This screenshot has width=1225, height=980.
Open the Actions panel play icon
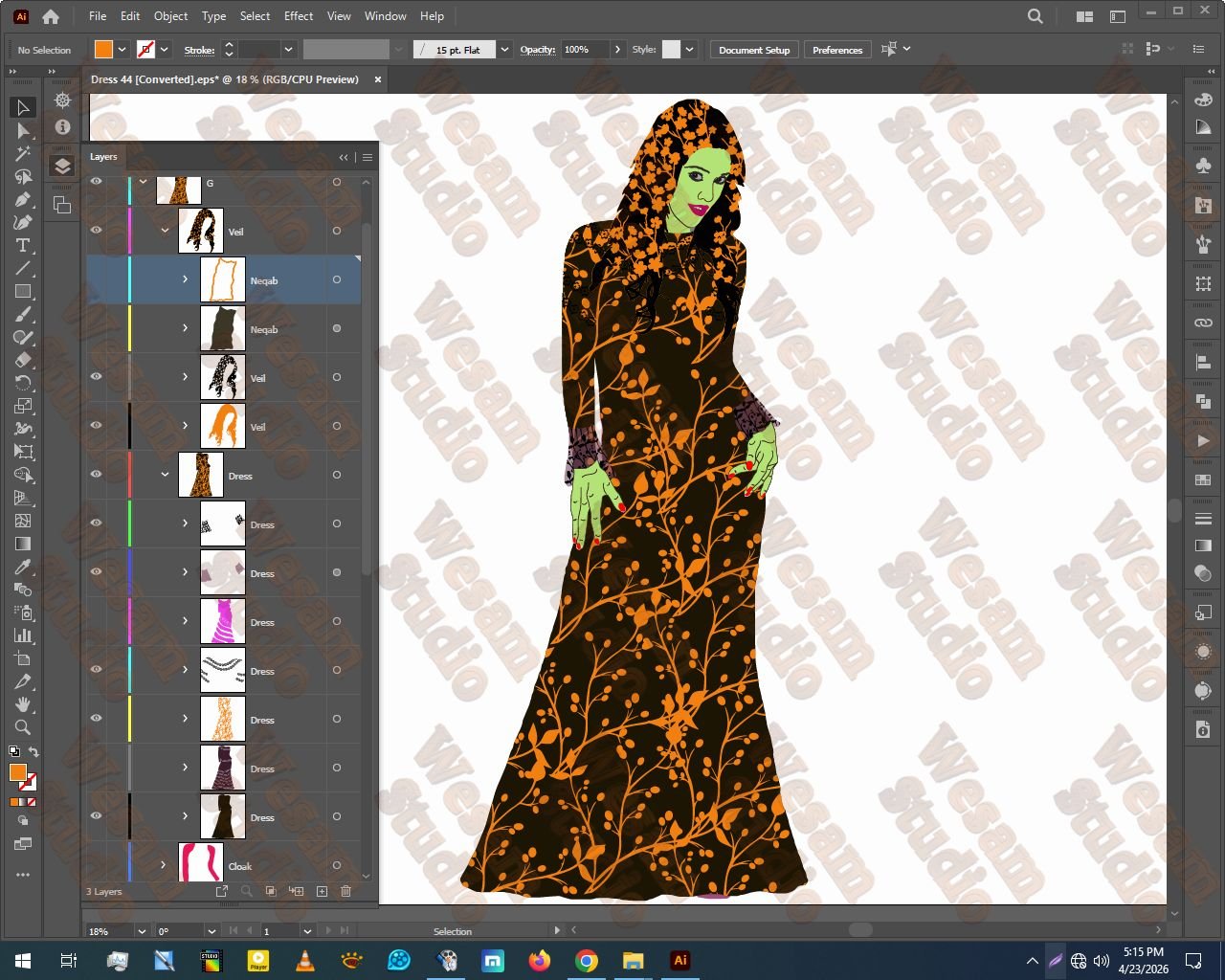tap(1204, 440)
